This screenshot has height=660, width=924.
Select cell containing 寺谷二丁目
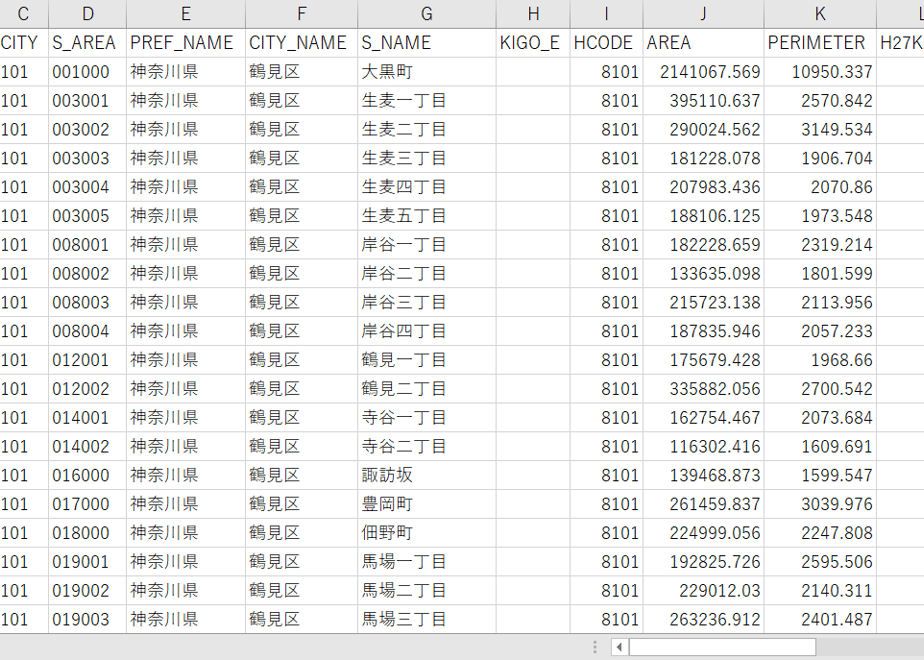point(427,447)
